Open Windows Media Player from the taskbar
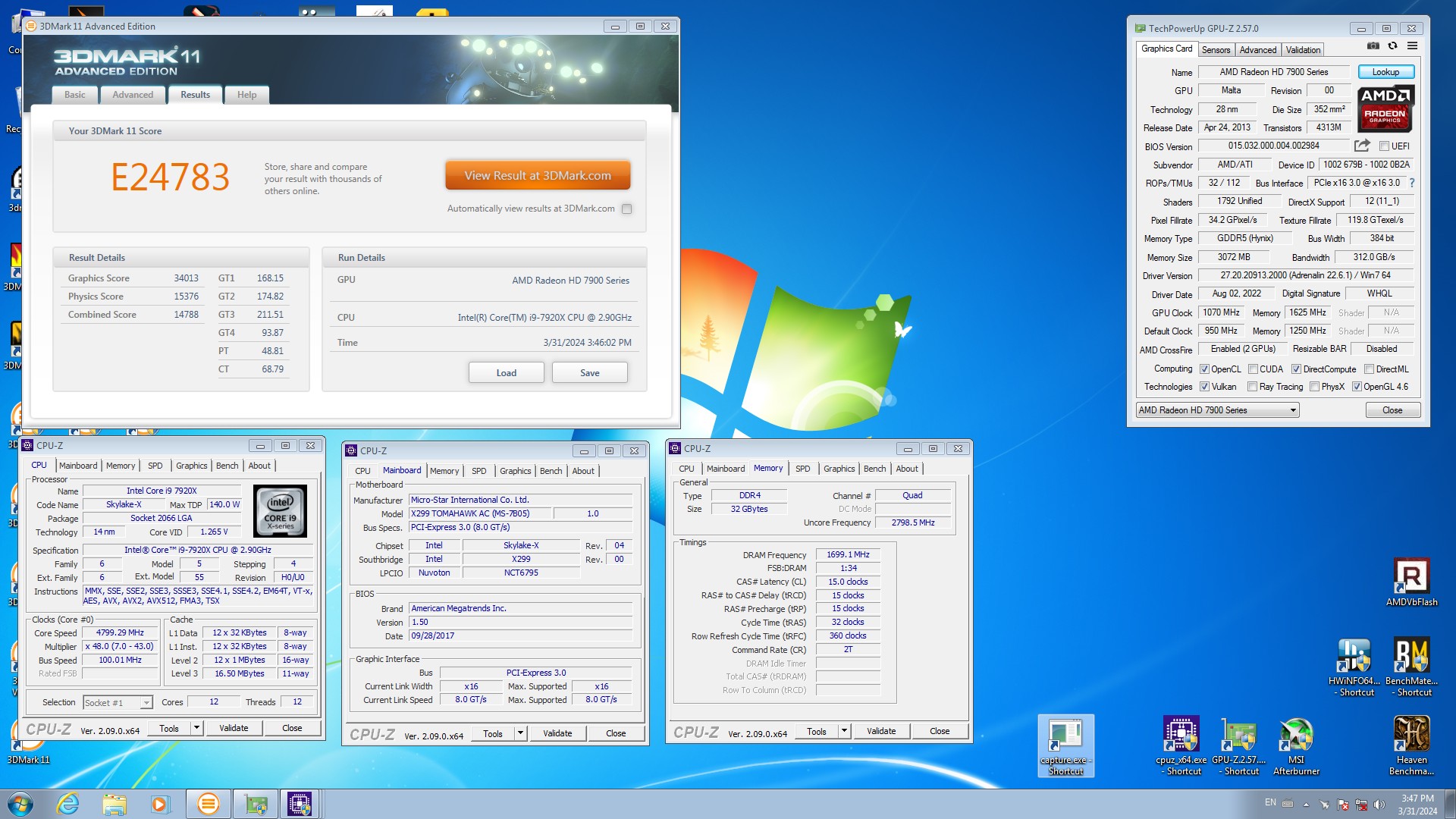This screenshot has height=819, width=1456. pos(160,804)
